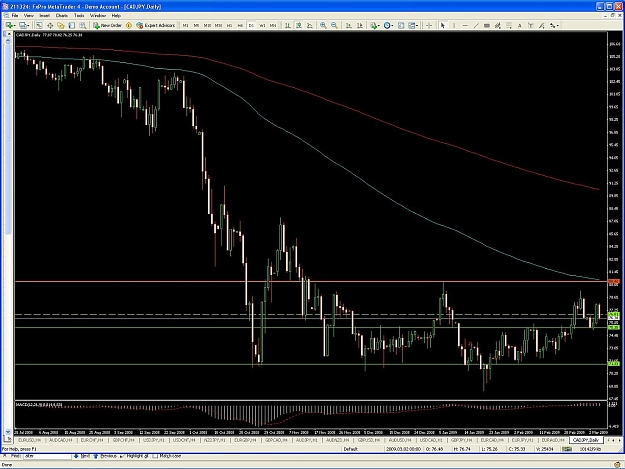Image resolution: width=625 pixels, height=469 pixels.
Task: Open the Window menu
Action: pyautogui.click(x=98, y=16)
